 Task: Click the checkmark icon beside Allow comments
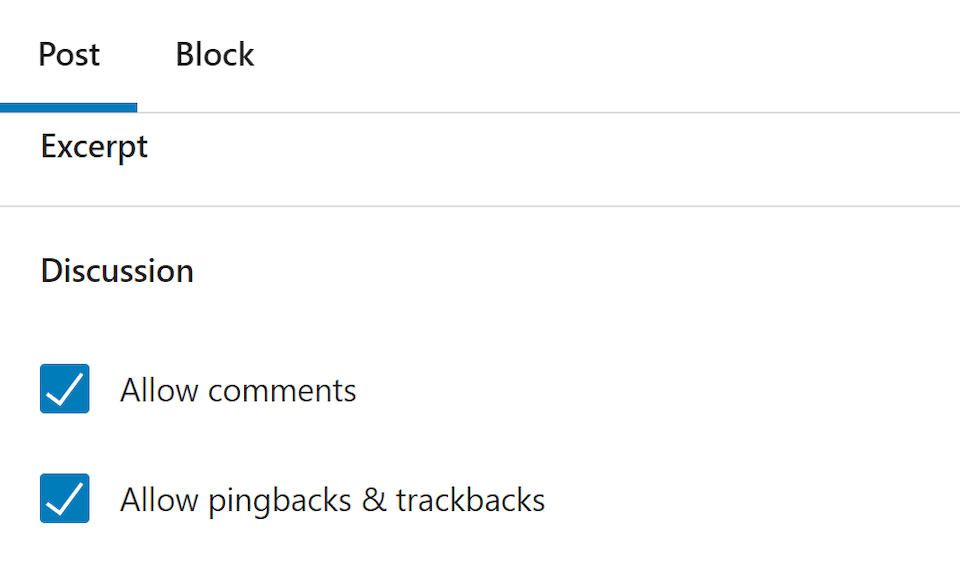(x=65, y=389)
